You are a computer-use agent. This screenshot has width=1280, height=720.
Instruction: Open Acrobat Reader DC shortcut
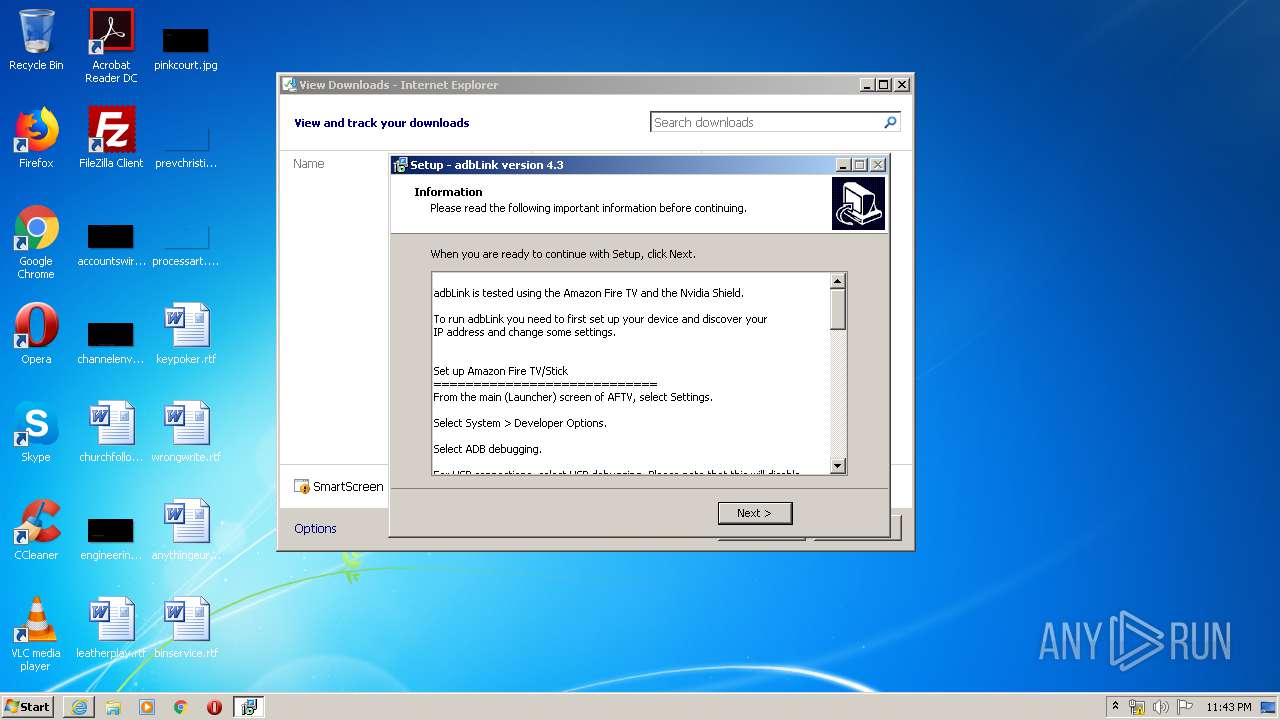click(x=111, y=46)
